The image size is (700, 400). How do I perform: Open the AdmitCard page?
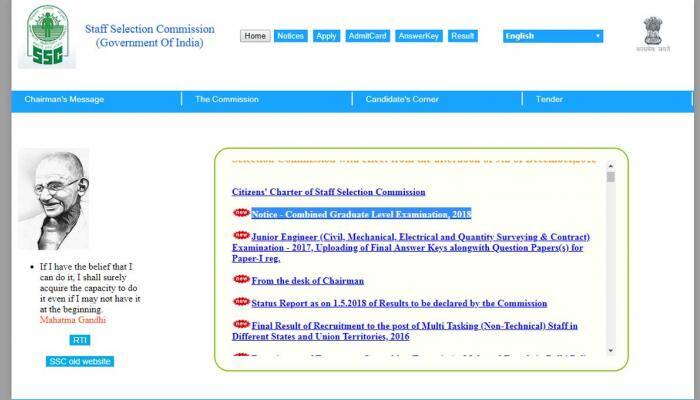pyautogui.click(x=367, y=36)
